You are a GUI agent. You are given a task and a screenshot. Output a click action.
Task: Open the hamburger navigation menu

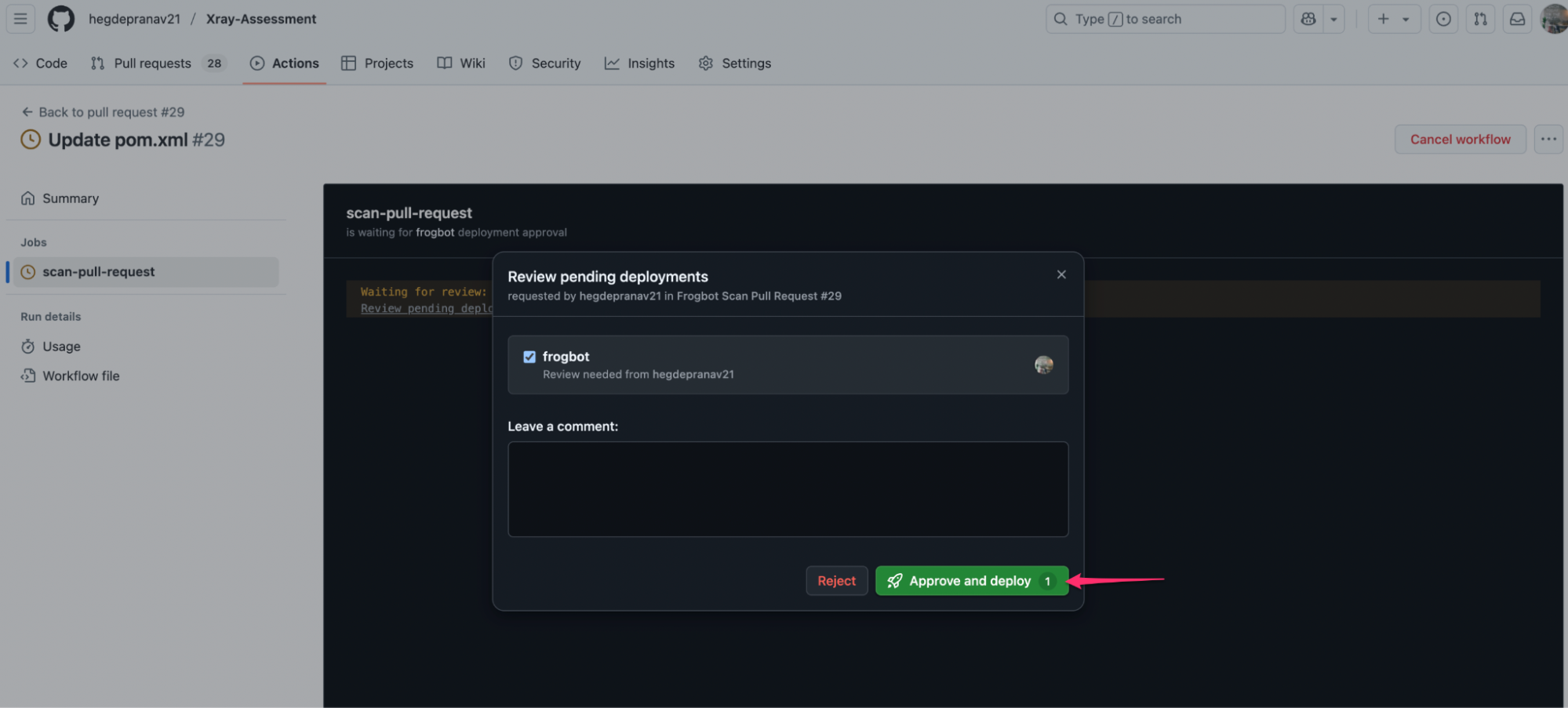[20, 19]
